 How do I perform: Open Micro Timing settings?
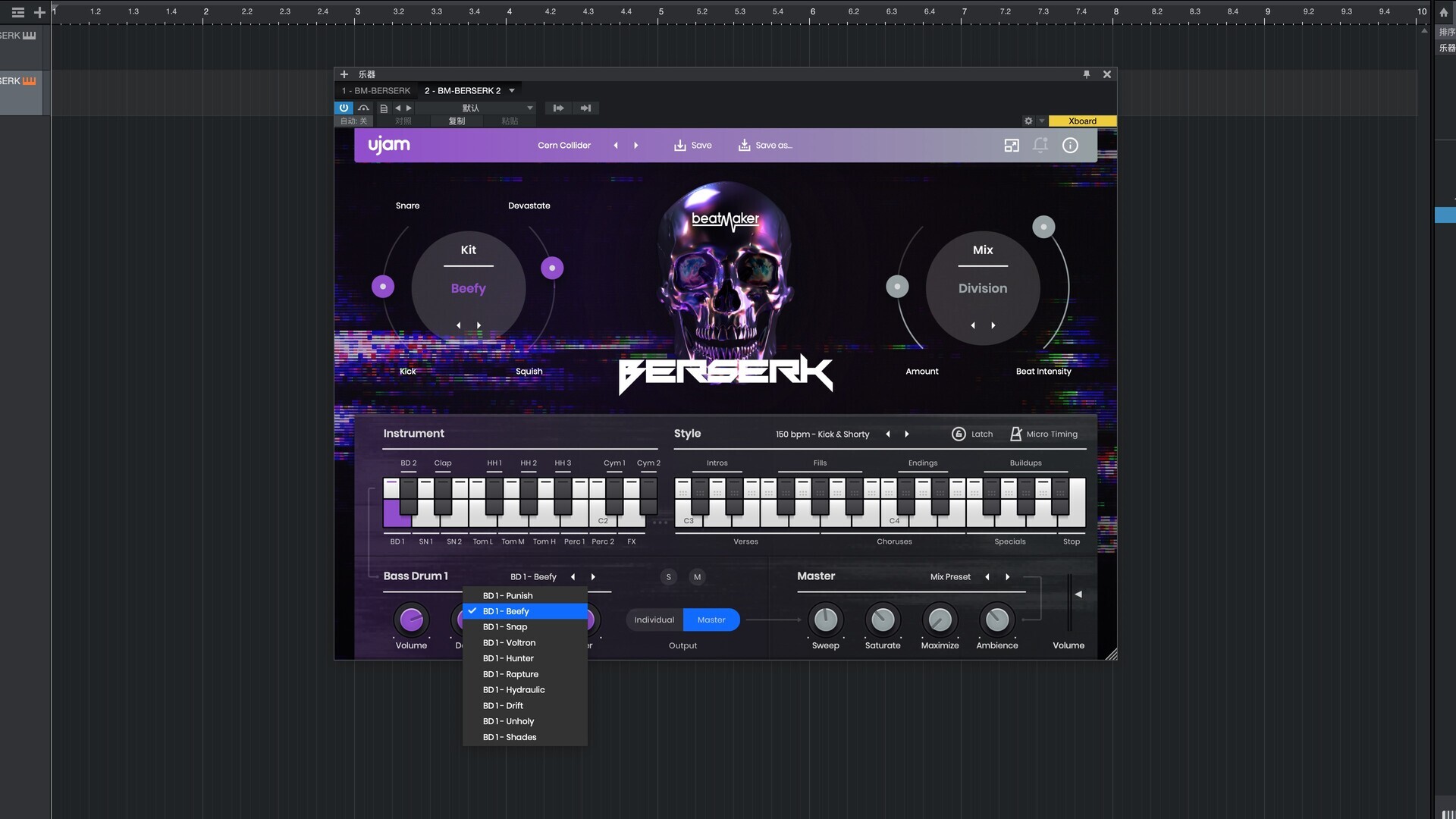coord(1043,434)
